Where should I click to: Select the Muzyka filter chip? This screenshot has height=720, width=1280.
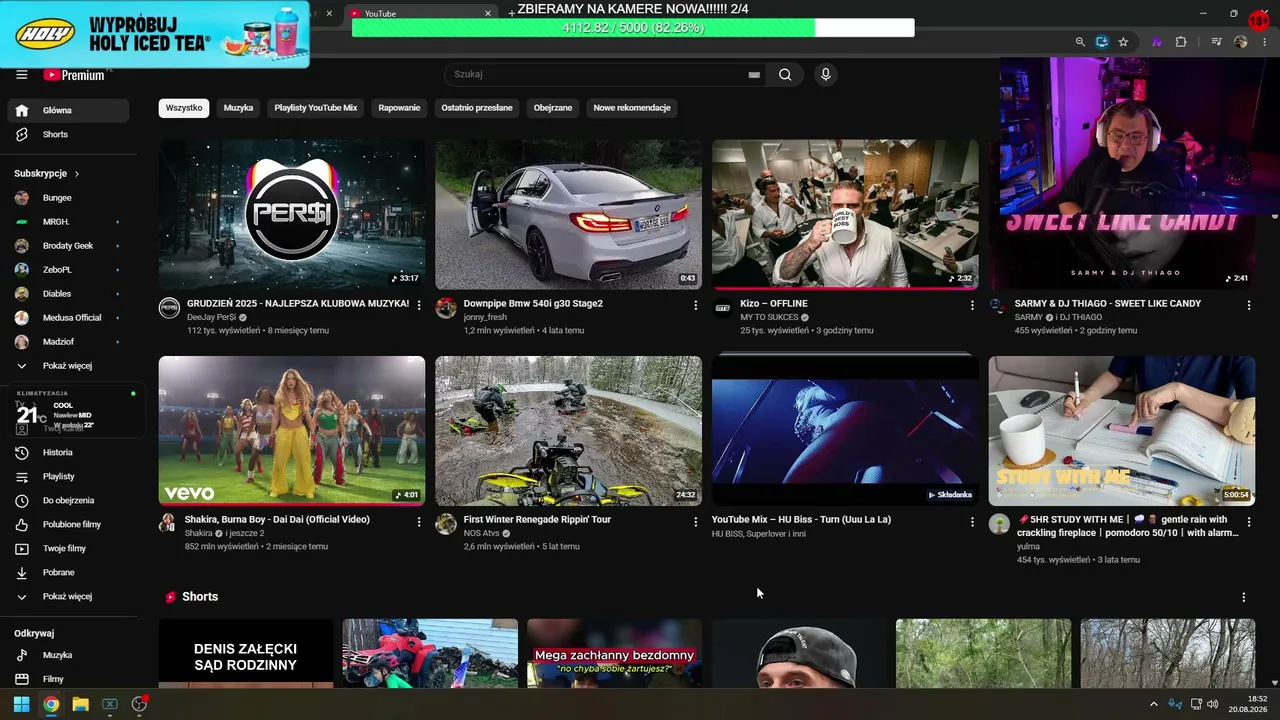pyautogui.click(x=238, y=108)
